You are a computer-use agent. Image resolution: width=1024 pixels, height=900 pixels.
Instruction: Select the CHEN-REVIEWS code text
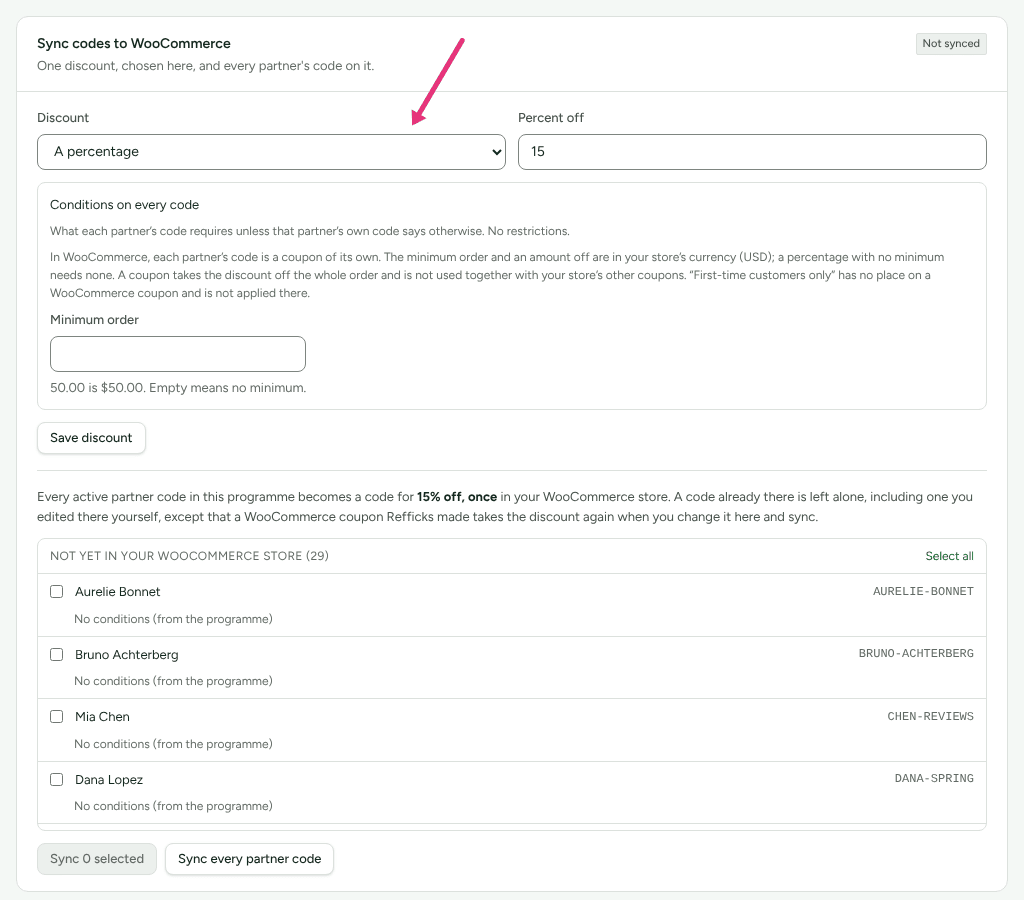tap(930, 716)
